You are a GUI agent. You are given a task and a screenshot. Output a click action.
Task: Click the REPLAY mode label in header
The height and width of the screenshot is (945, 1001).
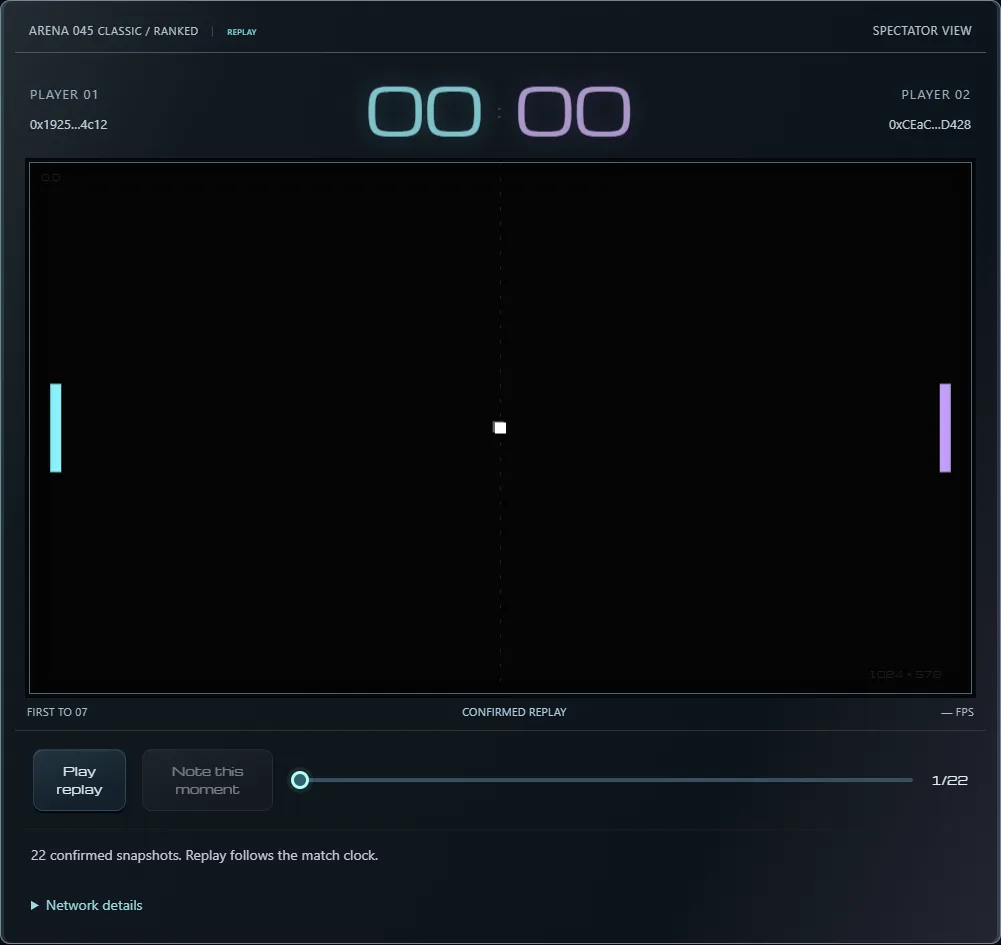[x=241, y=32]
